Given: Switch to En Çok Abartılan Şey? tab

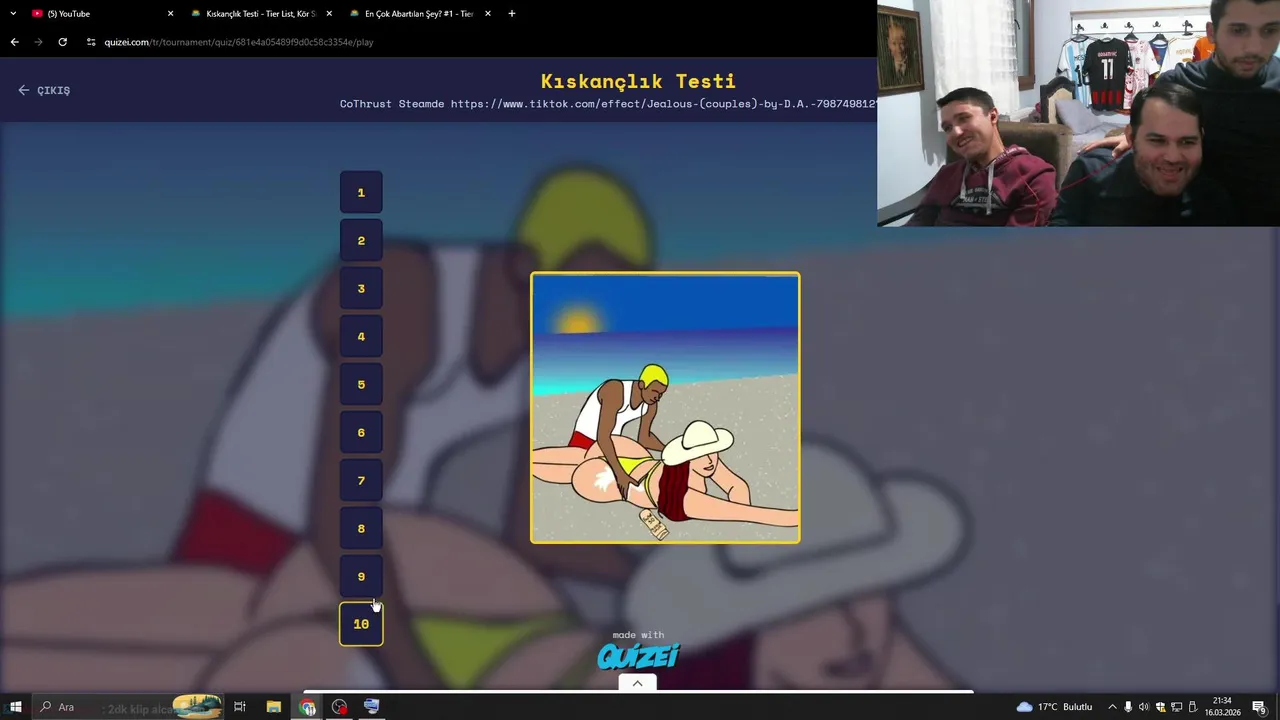Looking at the screenshot, I should pos(420,14).
